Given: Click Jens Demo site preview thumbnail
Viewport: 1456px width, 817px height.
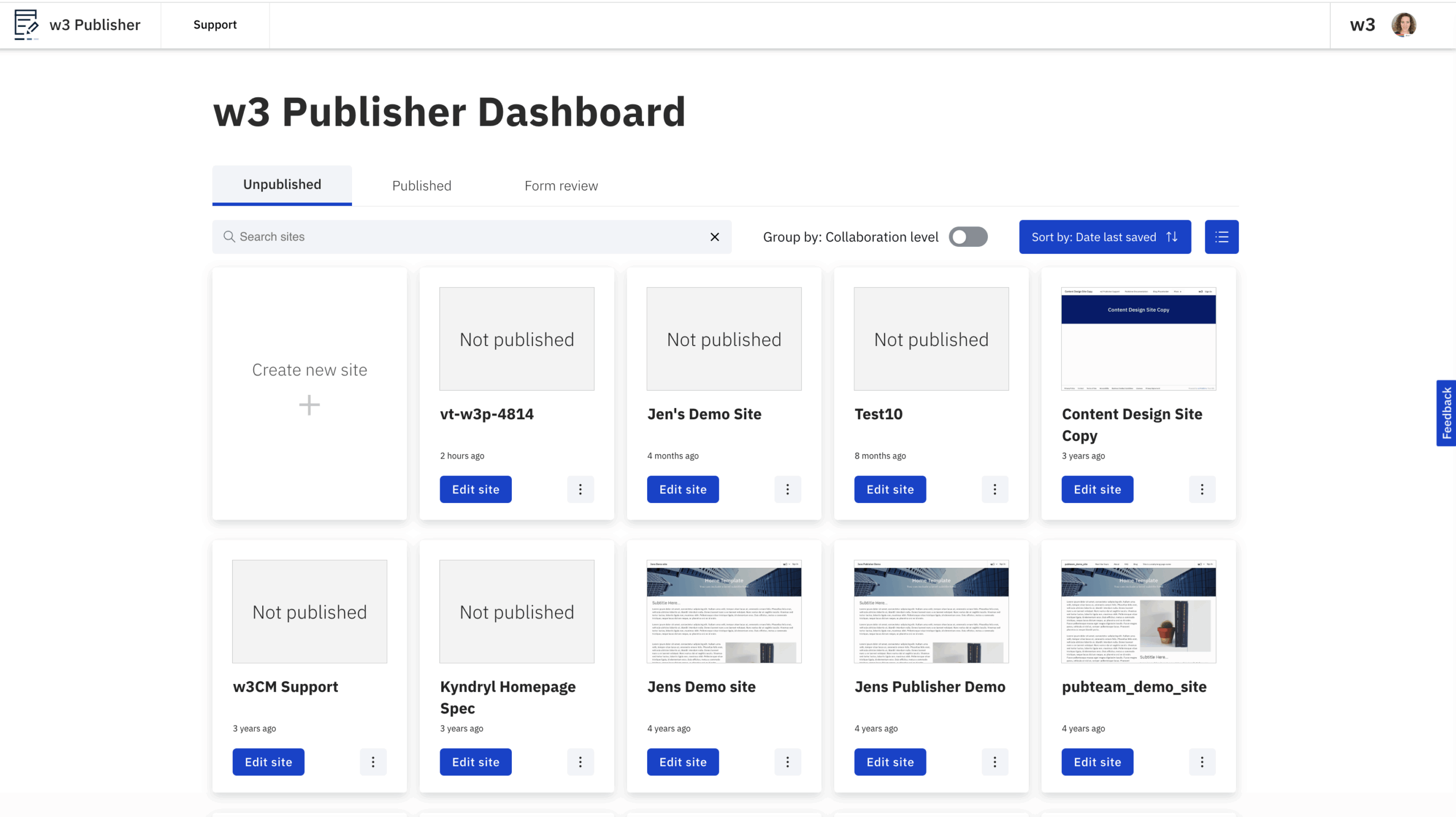Looking at the screenshot, I should (x=724, y=612).
